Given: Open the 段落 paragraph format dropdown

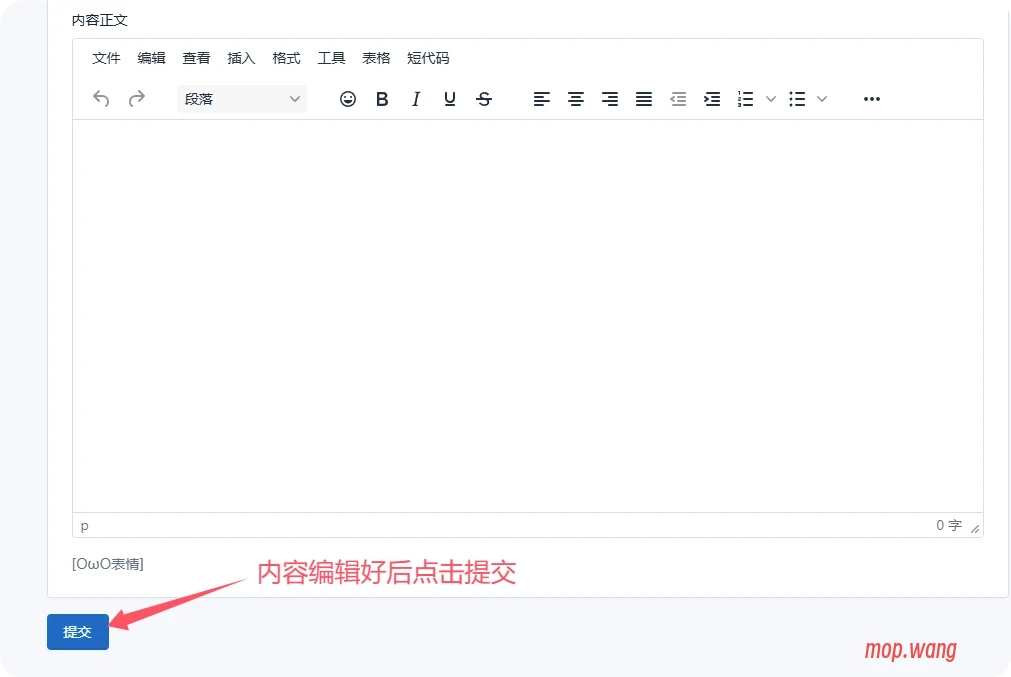Looking at the screenshot, I should click(242, 99).
